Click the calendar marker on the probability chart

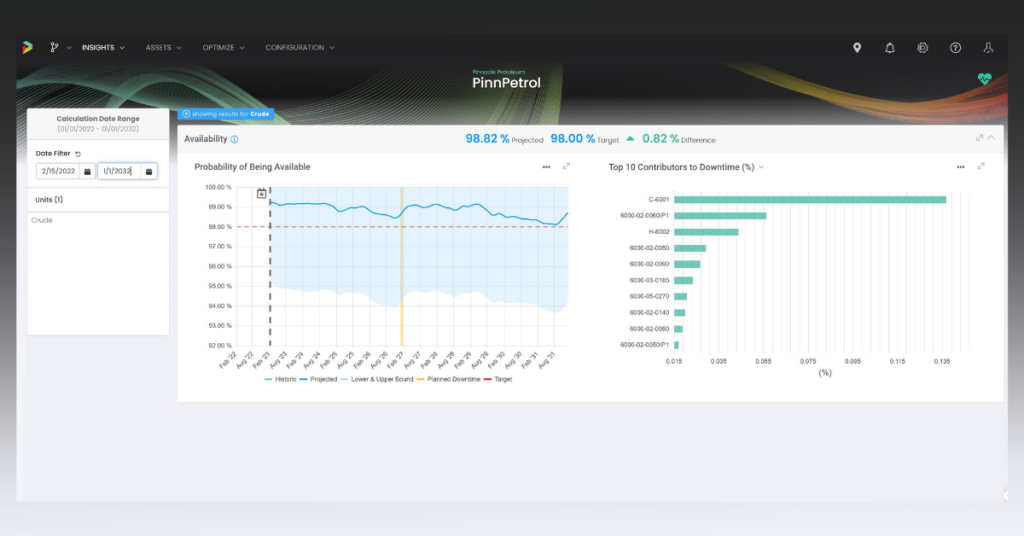tap(261, 193)
